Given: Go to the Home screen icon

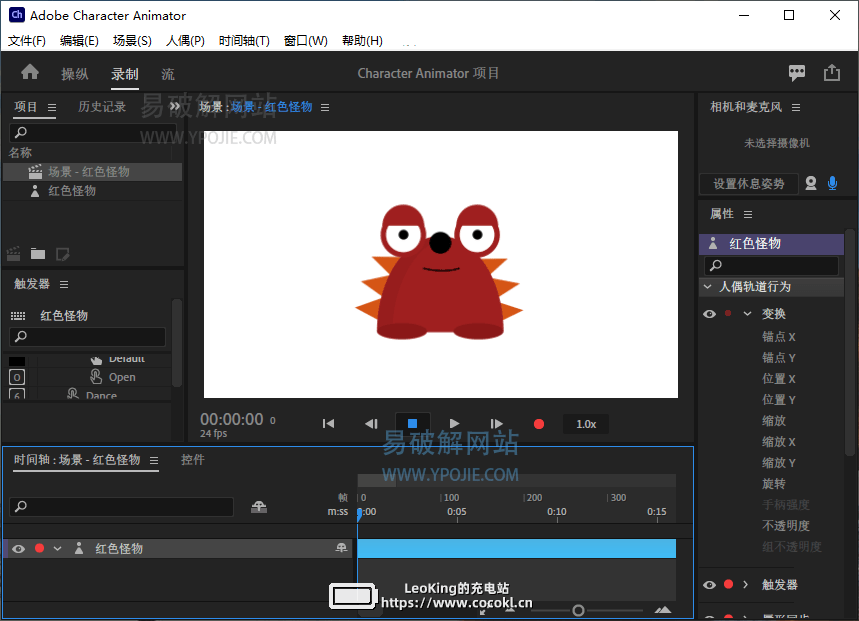Looking at the screenshot, I should 30,72.
